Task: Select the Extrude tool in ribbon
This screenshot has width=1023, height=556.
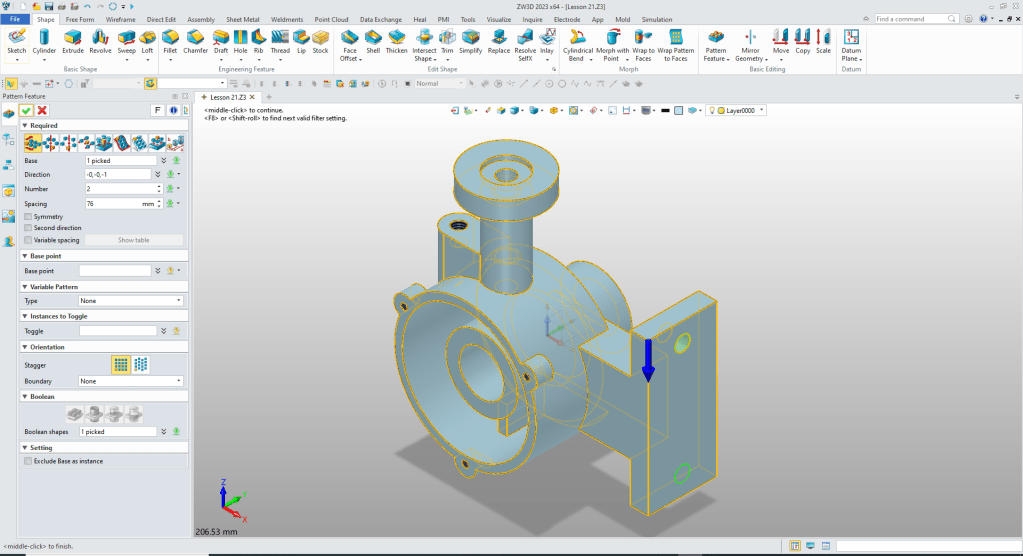Action: point(73,39)
